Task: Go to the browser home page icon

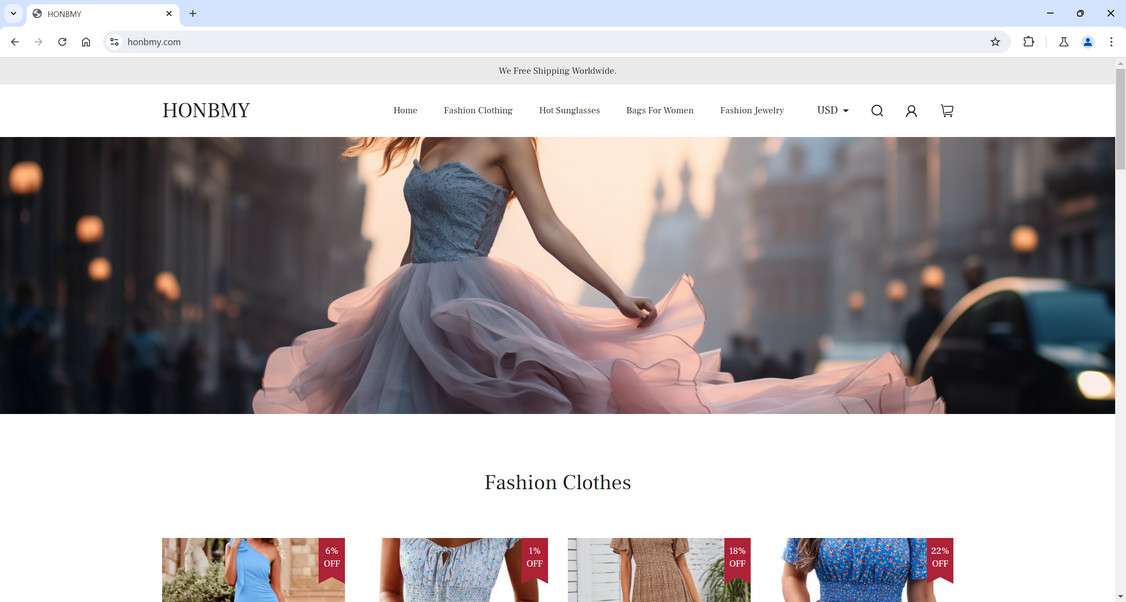Action: [x=86, y=42]
